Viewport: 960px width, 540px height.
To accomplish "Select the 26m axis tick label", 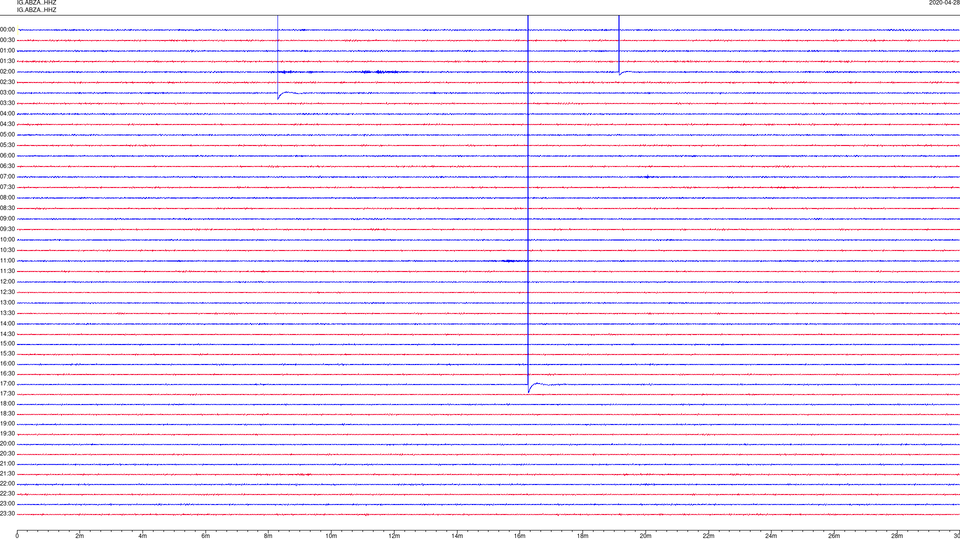I will 834,536.
